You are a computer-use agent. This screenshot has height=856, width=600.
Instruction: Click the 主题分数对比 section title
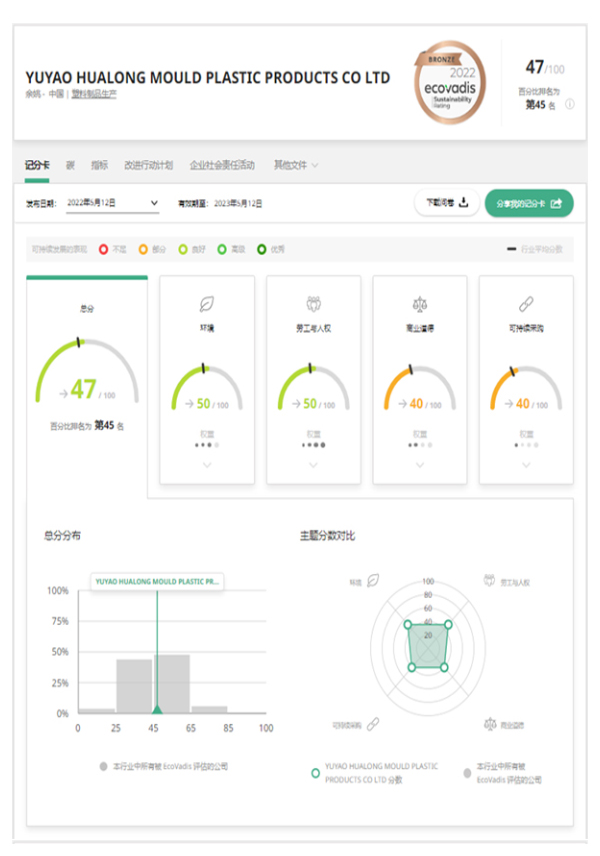[x=328, y=536]
